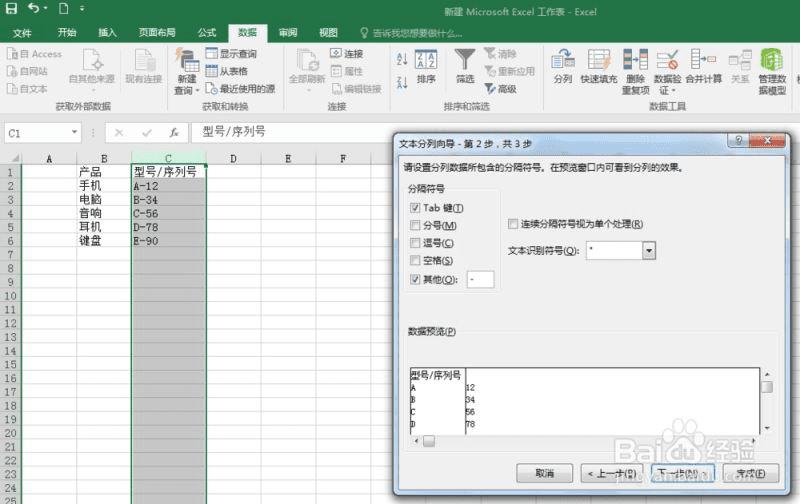Proceed to Next step in wizard
The image size is (800, 504).
[682, 473]
